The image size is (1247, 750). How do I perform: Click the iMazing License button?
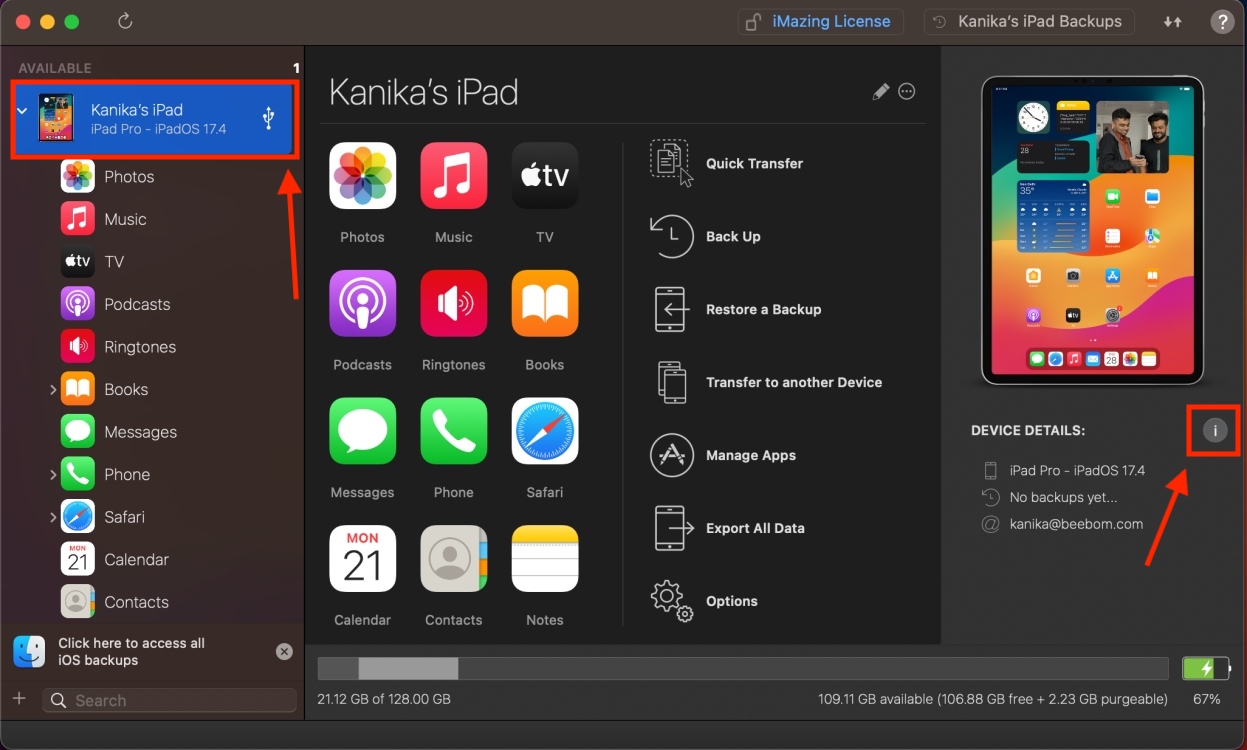(820, 21)
